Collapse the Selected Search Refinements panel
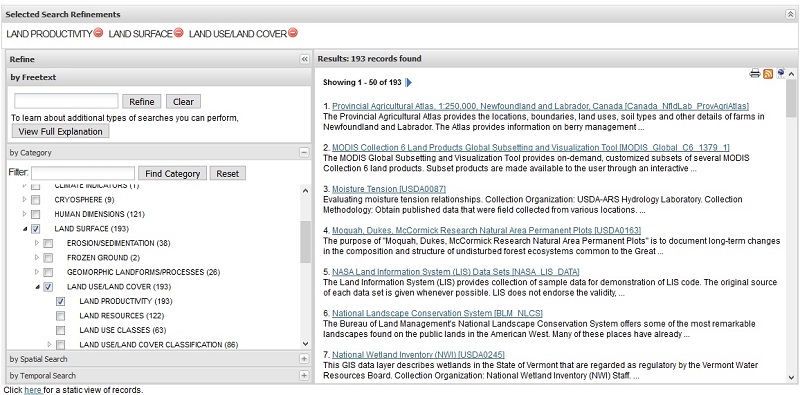Viewport: 800px width, 395px height. [x=790, y=14]
